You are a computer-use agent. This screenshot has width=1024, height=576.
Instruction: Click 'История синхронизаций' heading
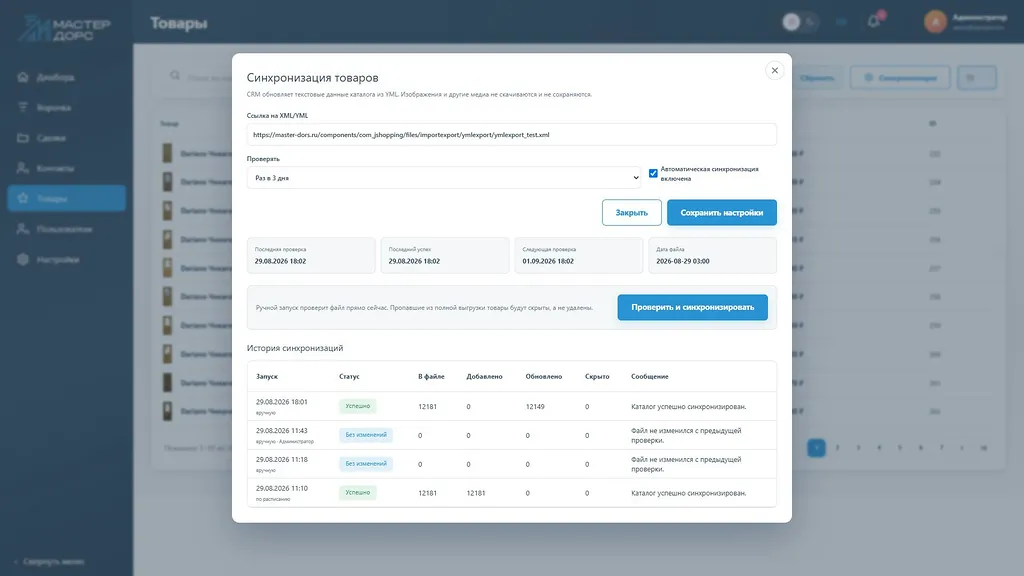coord(295,348)
